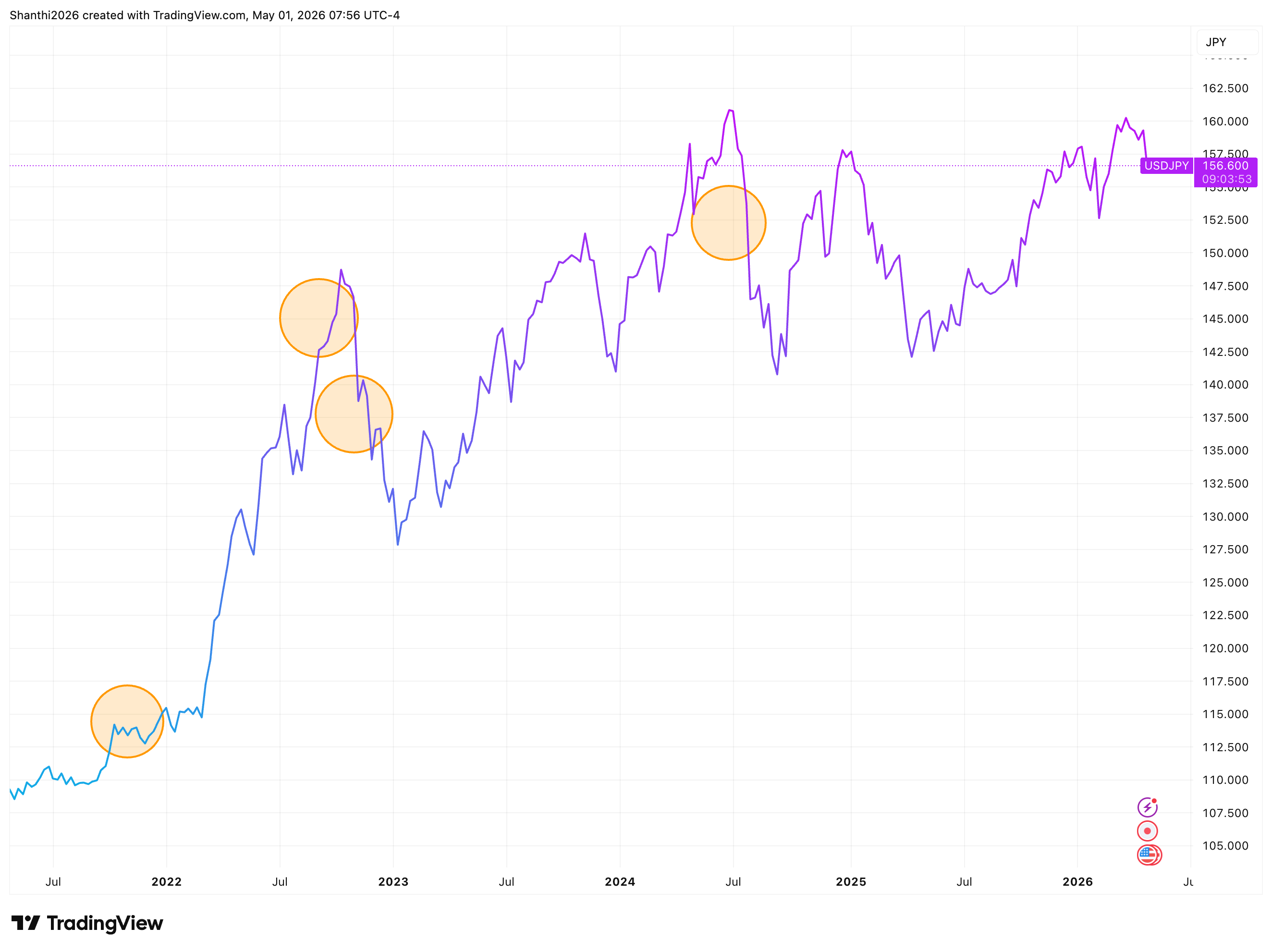Viewport: 1272px width, 952px height.
Task: Click the TradingView logo at bottom left
Action: pos(87,923)
